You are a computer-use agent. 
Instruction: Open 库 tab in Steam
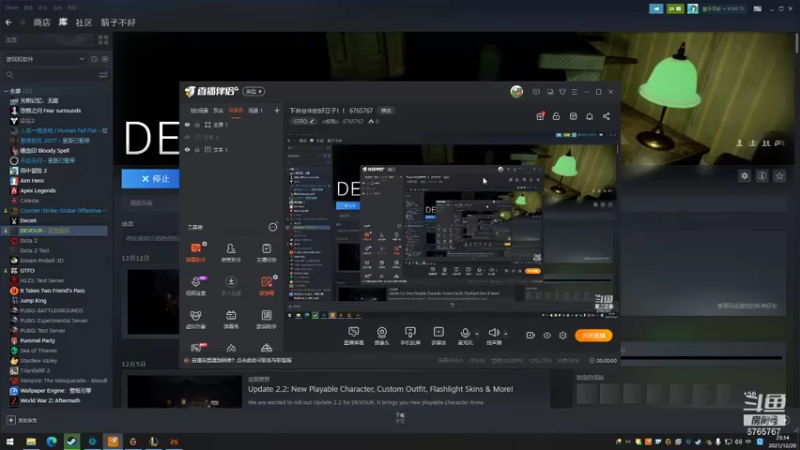click(63, 22)
